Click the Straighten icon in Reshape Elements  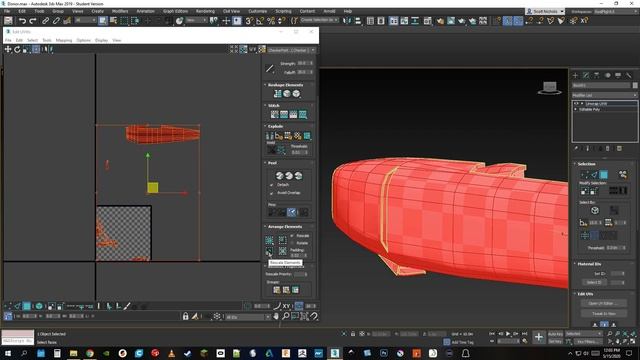click(278, 93)
